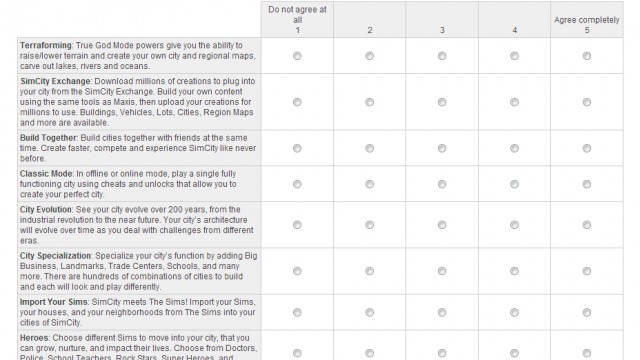The width and height of the screenshot is (640, 360).
Task: Select rating 2 for SimCity Exchange
Action: click(369, 102)
